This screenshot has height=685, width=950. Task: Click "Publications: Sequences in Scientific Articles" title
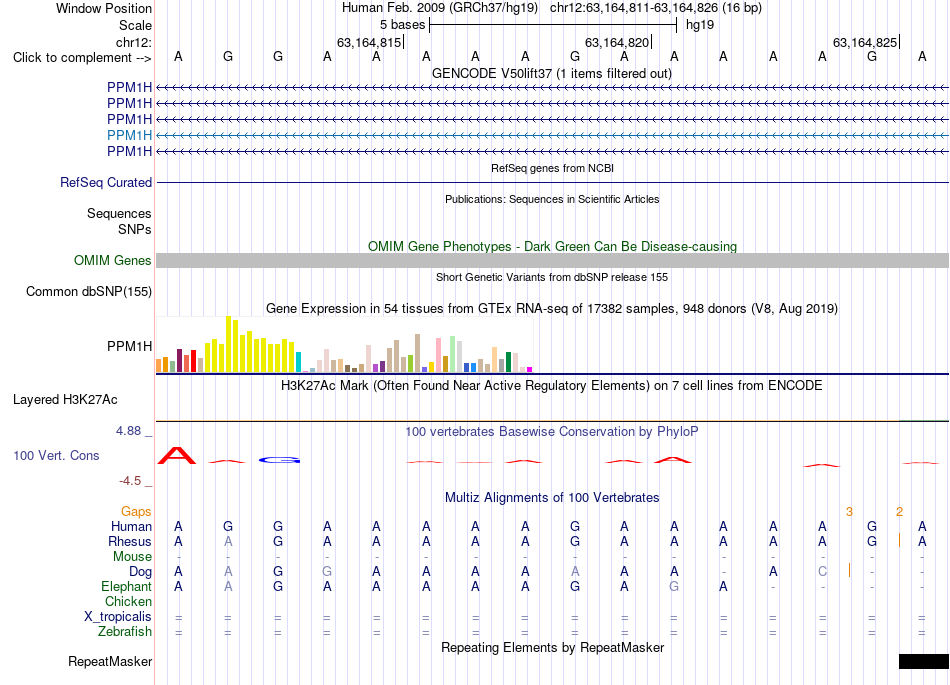point(552,199)
